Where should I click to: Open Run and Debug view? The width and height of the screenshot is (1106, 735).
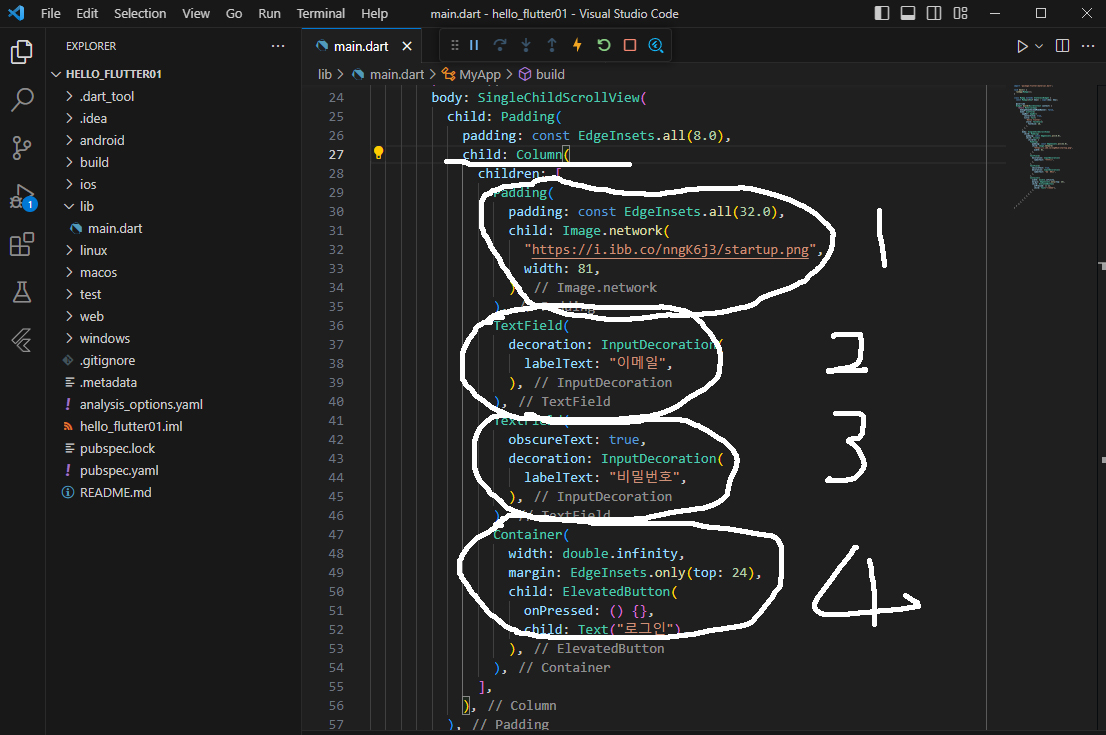pos(22,197)
